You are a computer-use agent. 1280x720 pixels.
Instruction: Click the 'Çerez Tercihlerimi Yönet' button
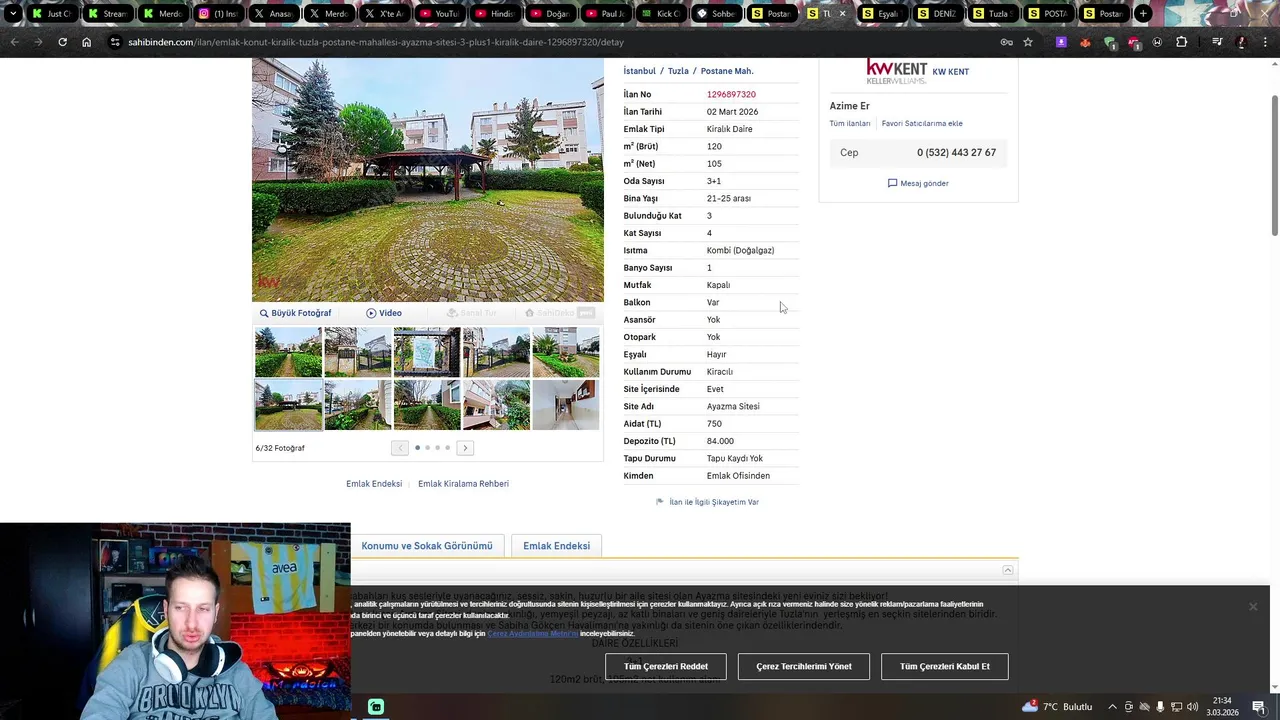[804, 666]
